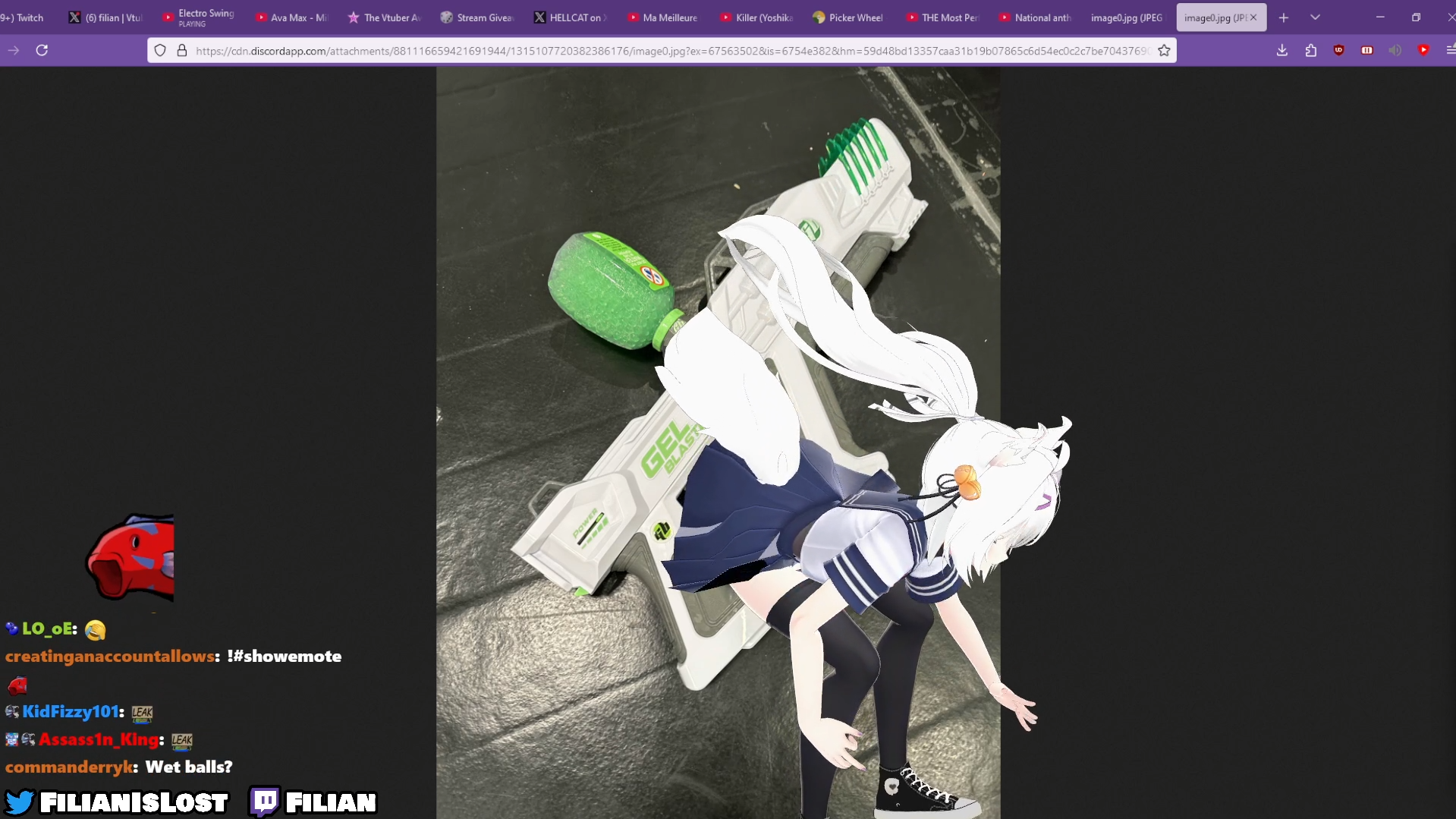Click the FILIAN Twitch handle
This screenshot has width=1456, height=819.
(331, 802)
